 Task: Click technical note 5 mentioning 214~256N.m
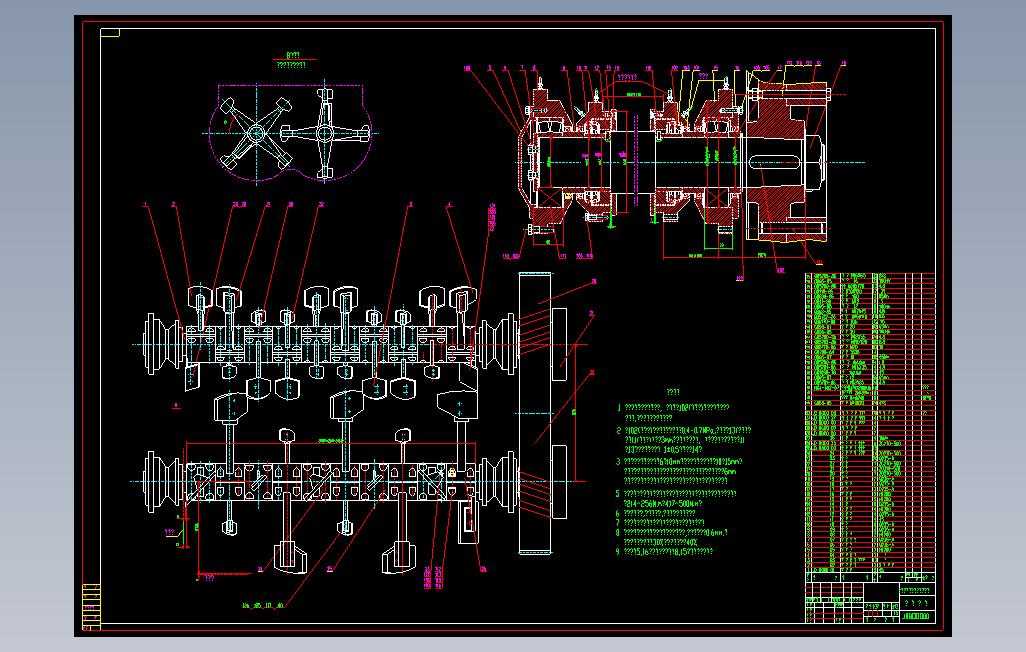point(677,498)
